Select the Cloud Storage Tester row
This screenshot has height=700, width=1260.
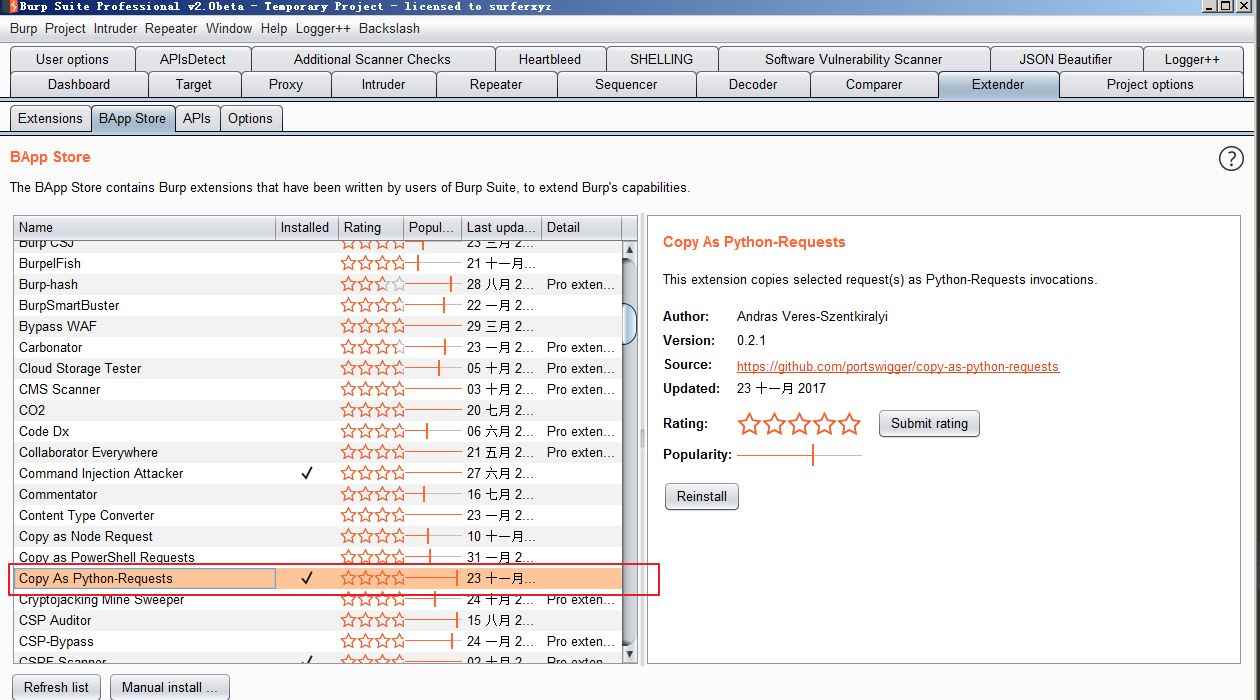318,368
